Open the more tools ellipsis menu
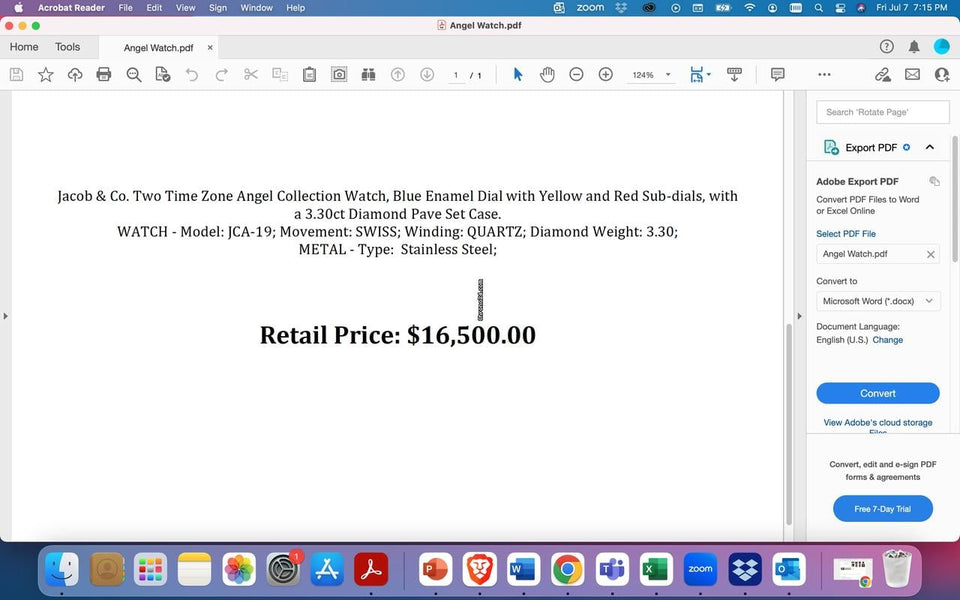 pos(824,75)
